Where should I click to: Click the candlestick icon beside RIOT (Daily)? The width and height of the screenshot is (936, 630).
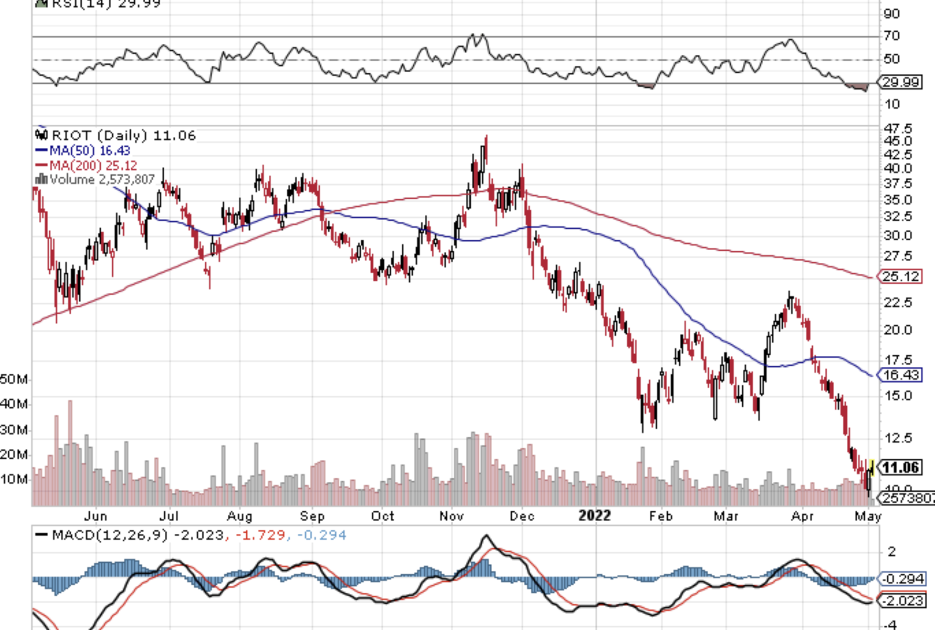(x=41, y=133)
